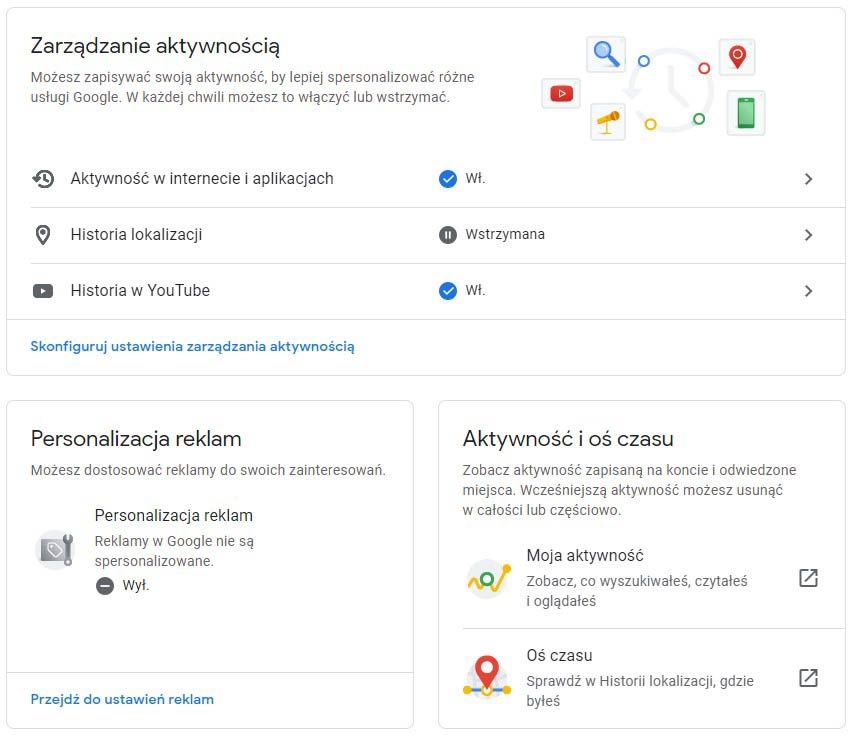This screenshot has height=735, width=853.
Task: Click Wł. status for Historia w YouTube
Action: (475, 291)
